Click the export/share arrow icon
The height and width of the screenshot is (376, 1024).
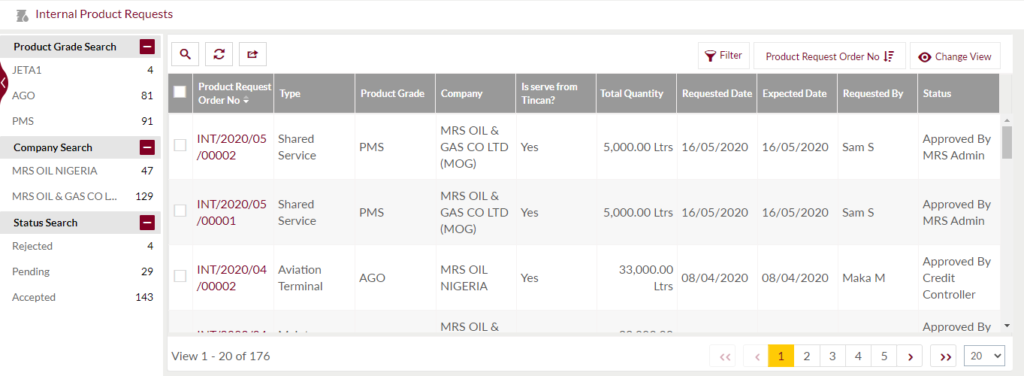pyautogui.click(x=253, y=55)
